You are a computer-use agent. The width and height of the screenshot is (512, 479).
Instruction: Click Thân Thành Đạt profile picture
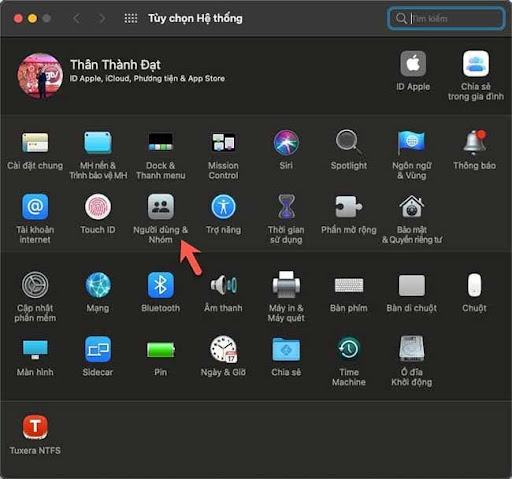[x=40, y=76]
